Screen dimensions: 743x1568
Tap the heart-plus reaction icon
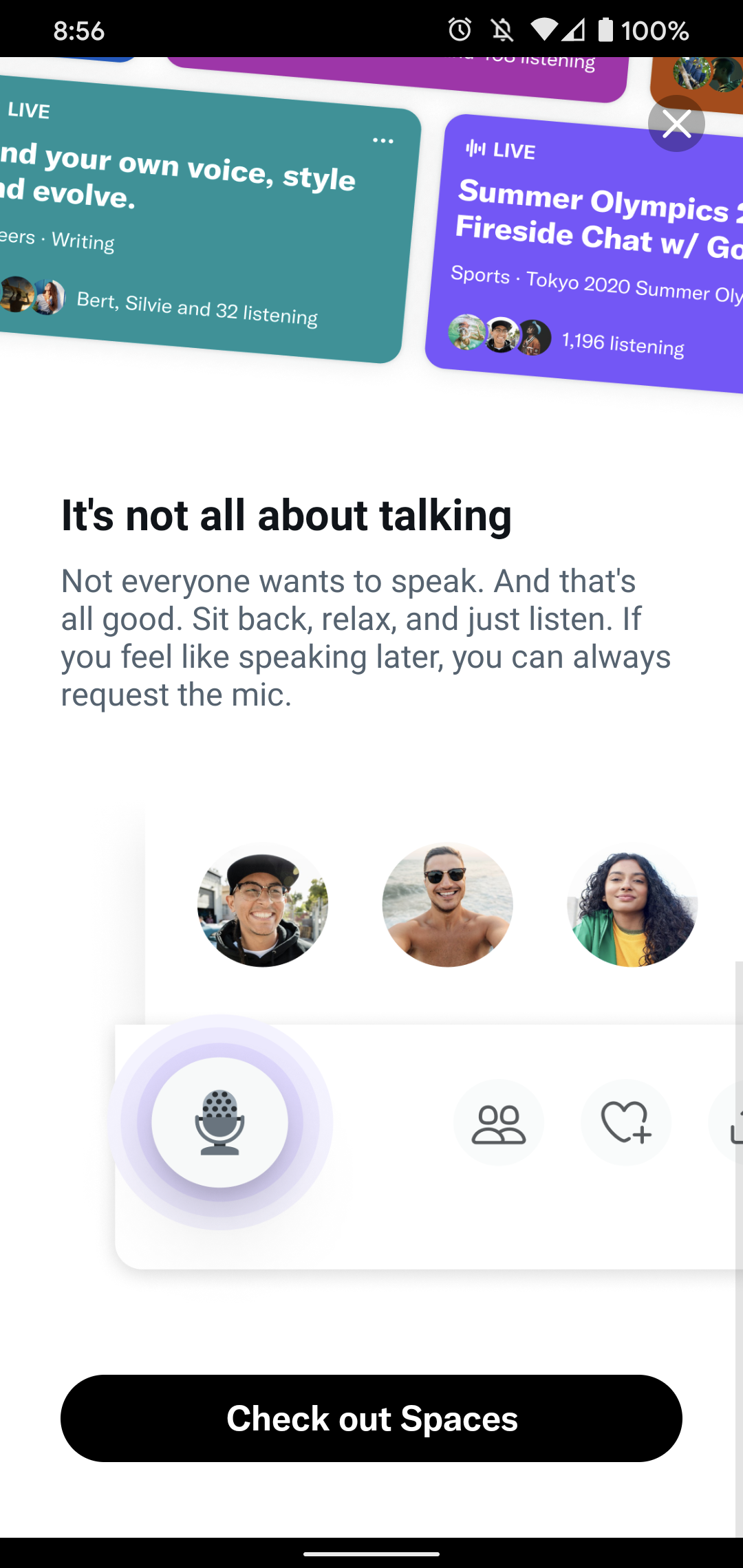pyautogui.click(x=625, y=1123)
